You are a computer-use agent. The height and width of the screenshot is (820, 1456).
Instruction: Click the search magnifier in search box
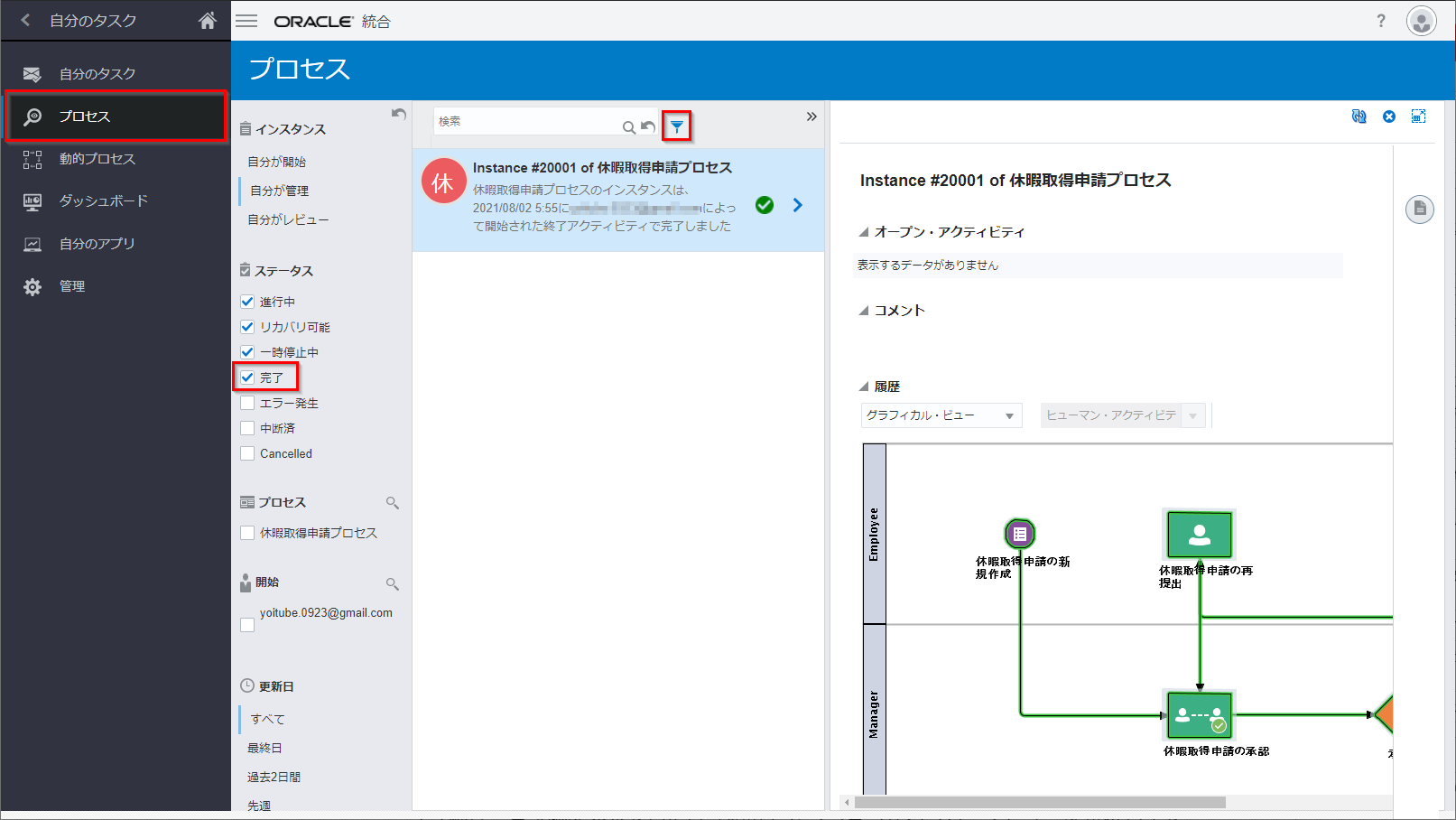pos(628,127)
